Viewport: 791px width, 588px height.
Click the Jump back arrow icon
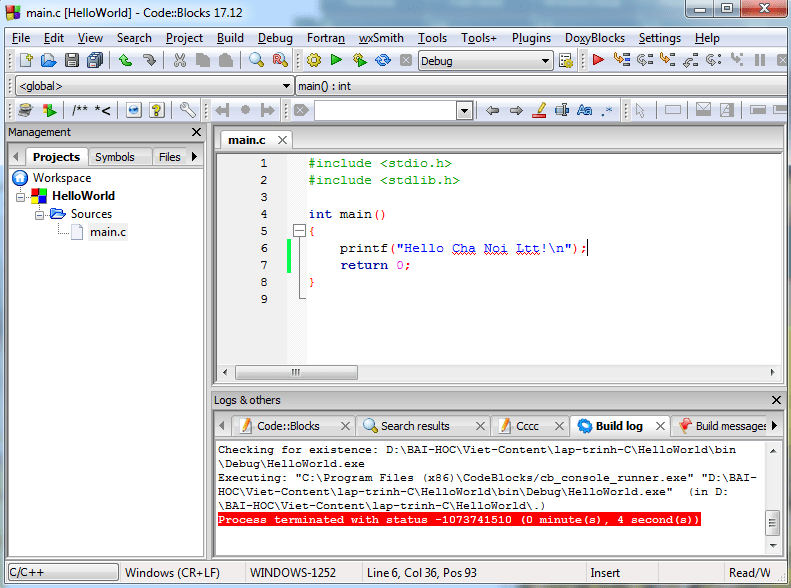tap(492, 110)
